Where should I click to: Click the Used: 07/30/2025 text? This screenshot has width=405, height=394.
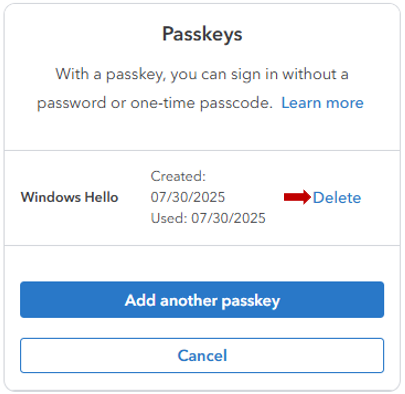(x=208, y=218)
